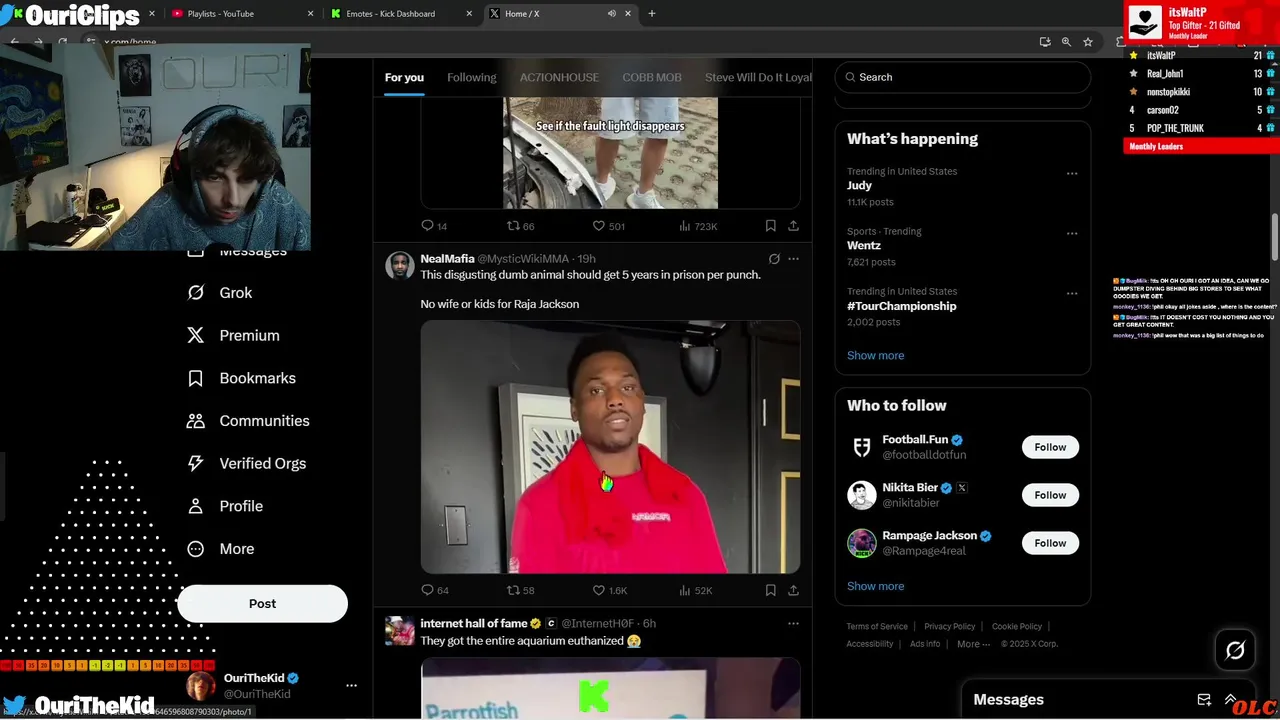Viewport: 1280px width, 720px height.
Task: Reply to NealMafia post with 64 comments
Action: point(435,591)
